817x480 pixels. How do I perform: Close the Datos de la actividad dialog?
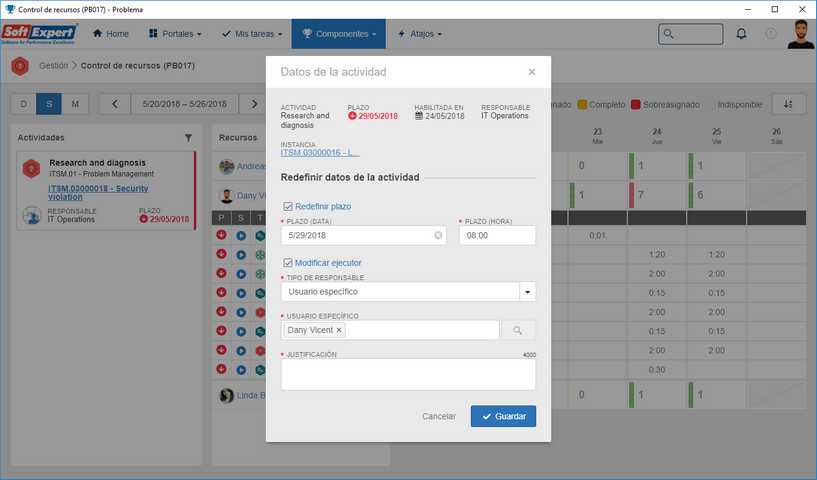[x=531, y=72]
